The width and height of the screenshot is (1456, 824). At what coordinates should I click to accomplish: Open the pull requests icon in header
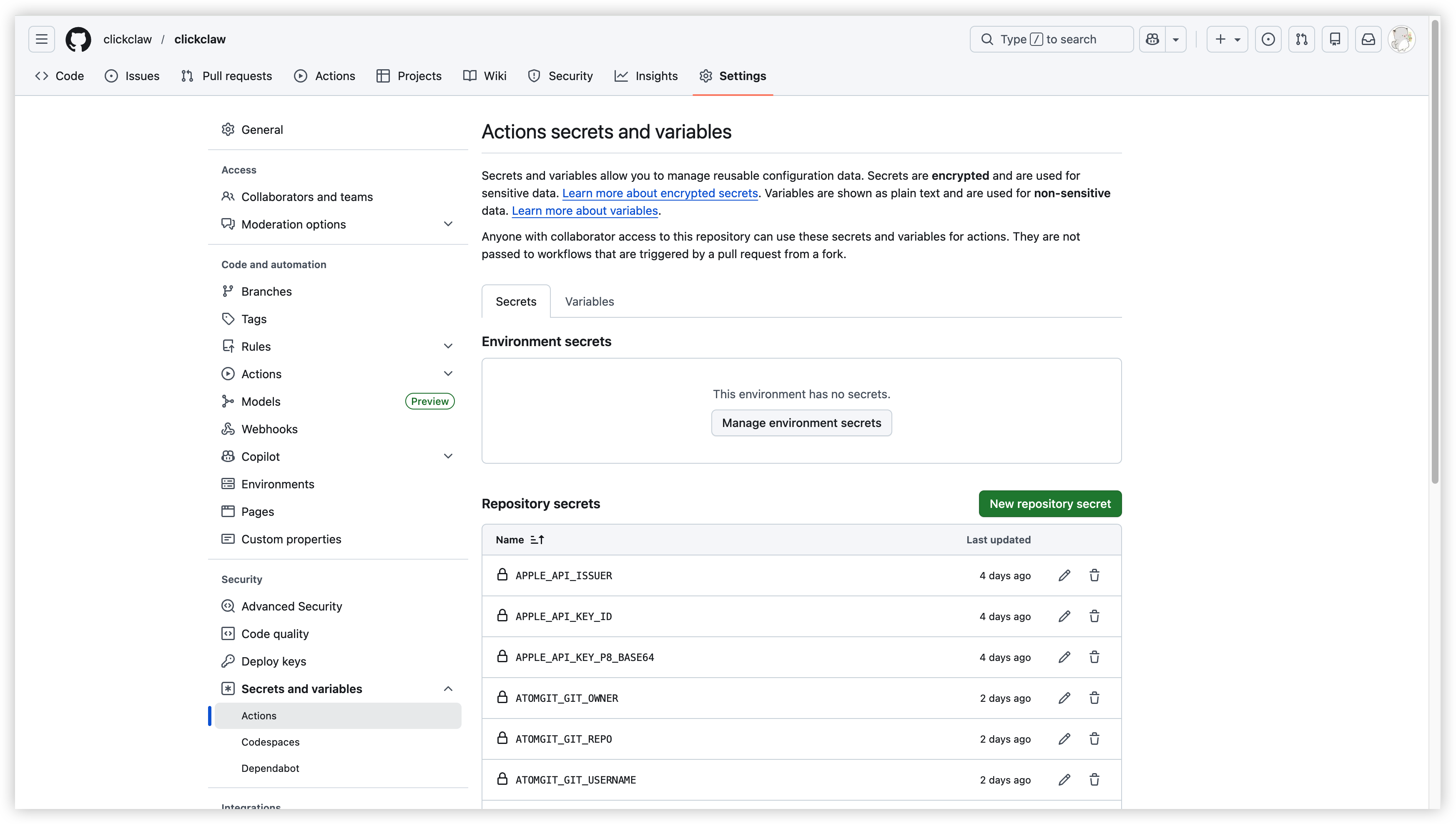[1301, 39]
